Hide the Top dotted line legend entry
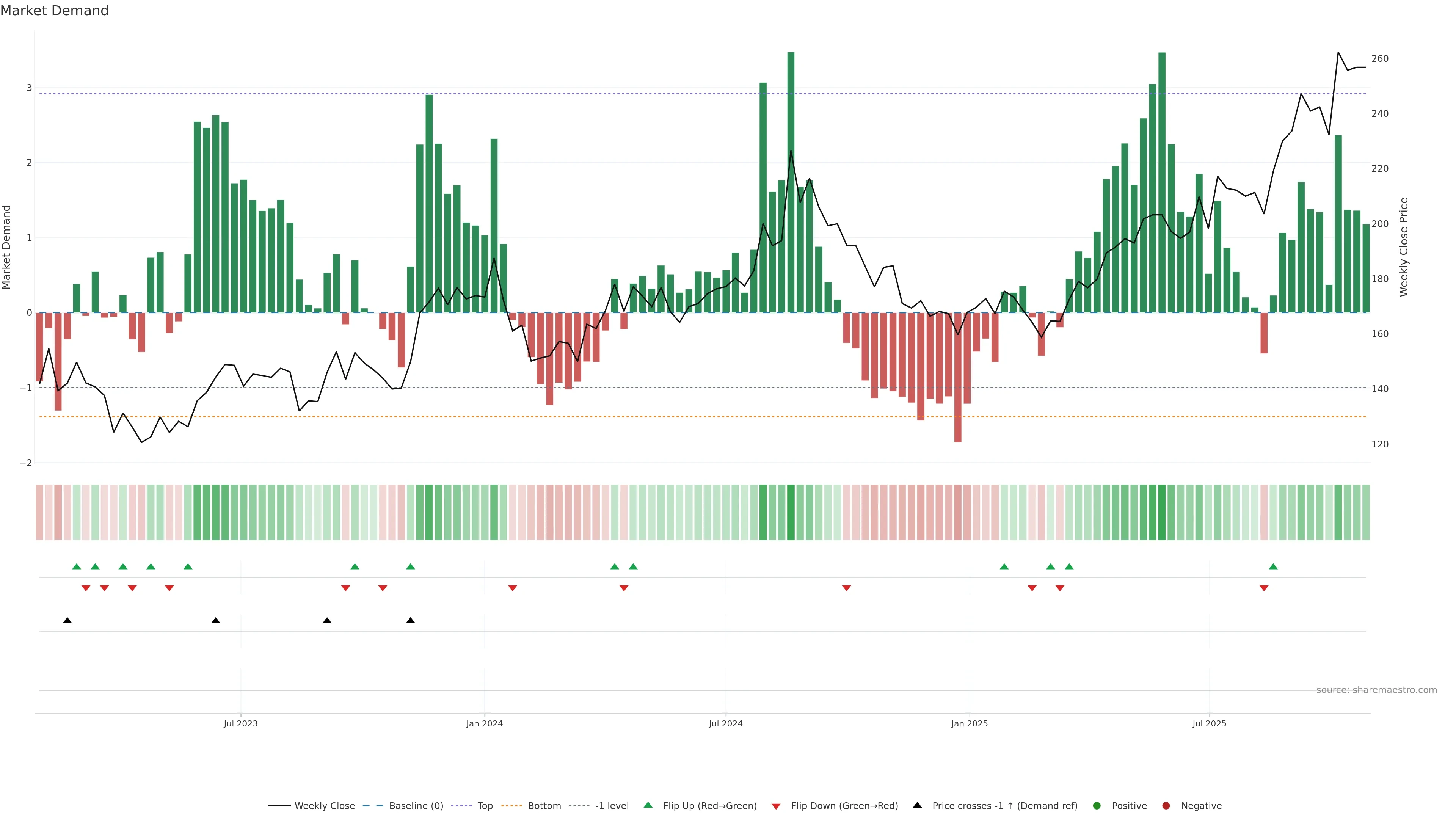 pyautogui.click(x=485, y=805)
